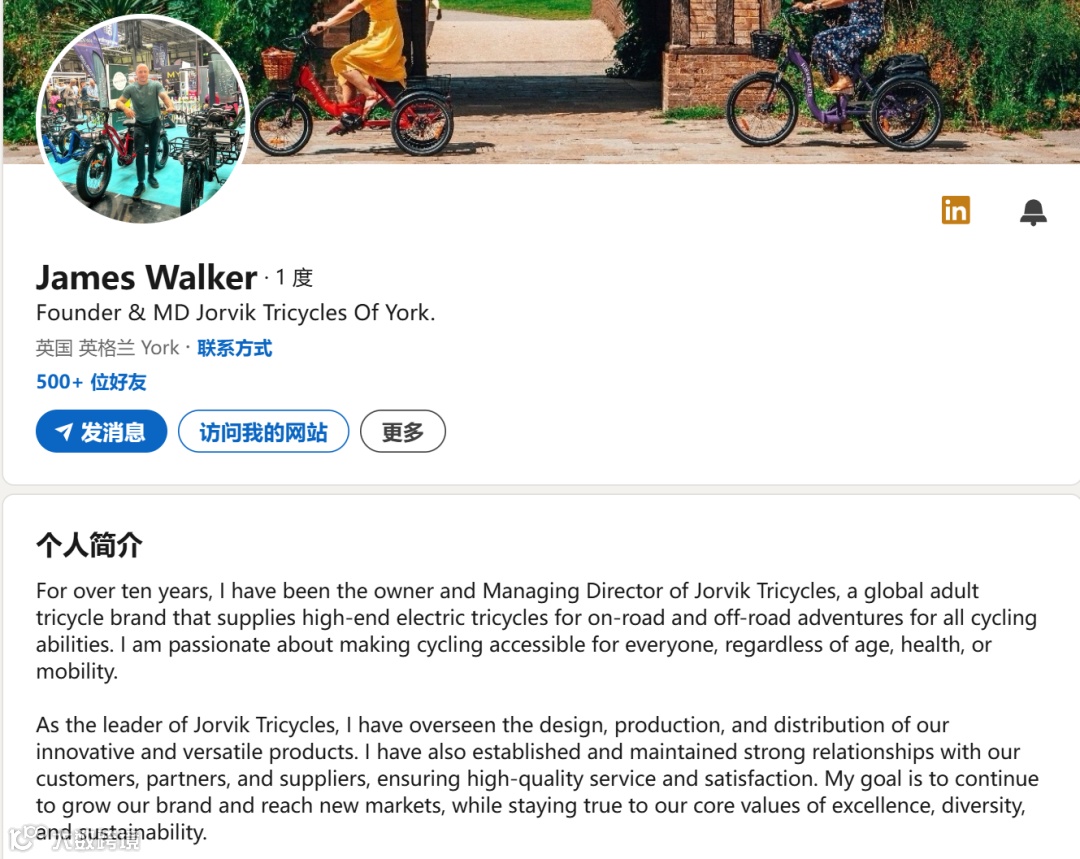View the 500+ 位好友 connections link
Image resolution: width=1080 pixels, height=859 pixels.
(x=91, y=382)
